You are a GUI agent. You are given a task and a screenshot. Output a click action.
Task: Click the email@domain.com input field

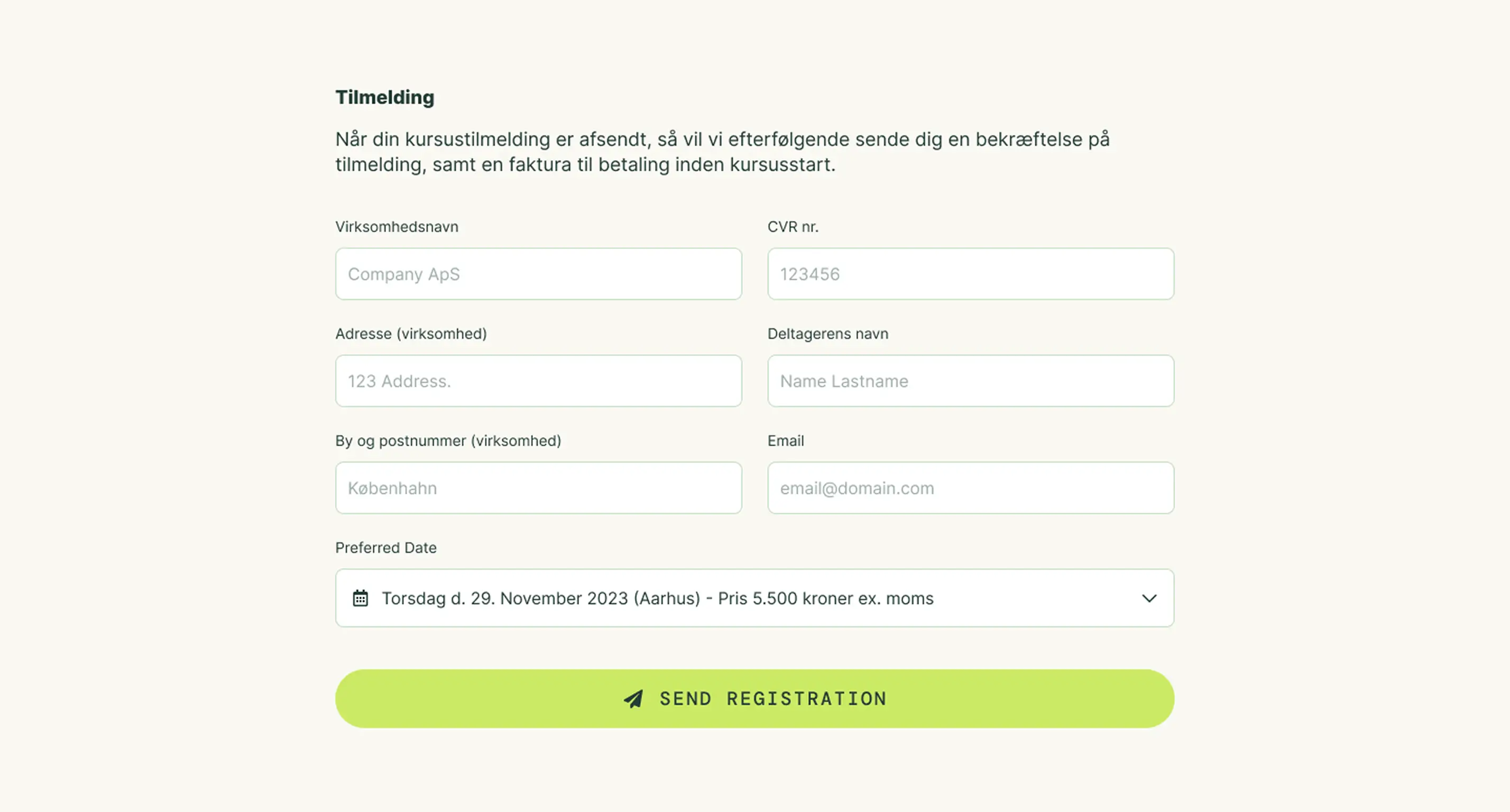[x=970, y=488]
